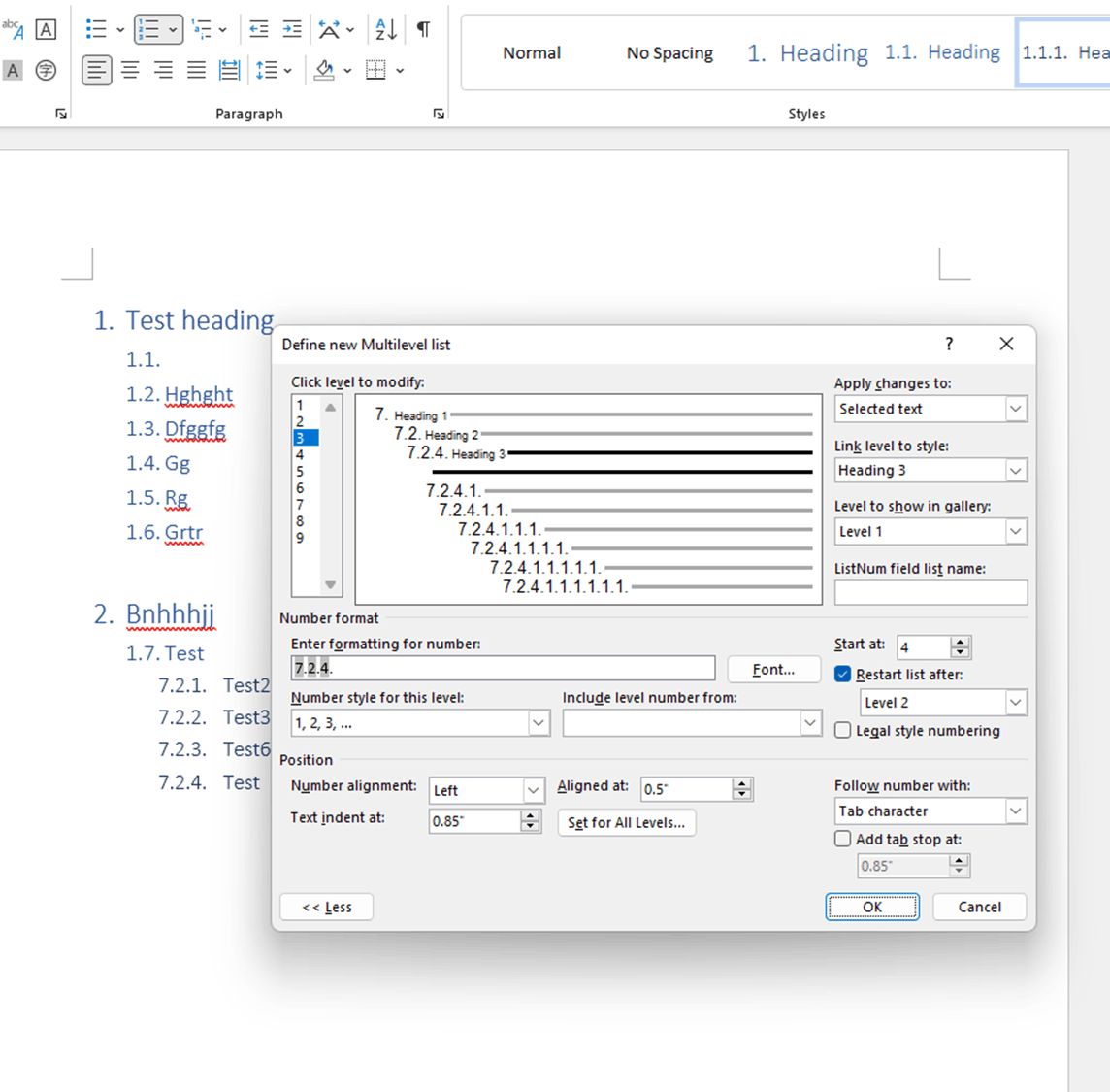
Task: Click the Bullets list icon
Action: pos(96,29)
